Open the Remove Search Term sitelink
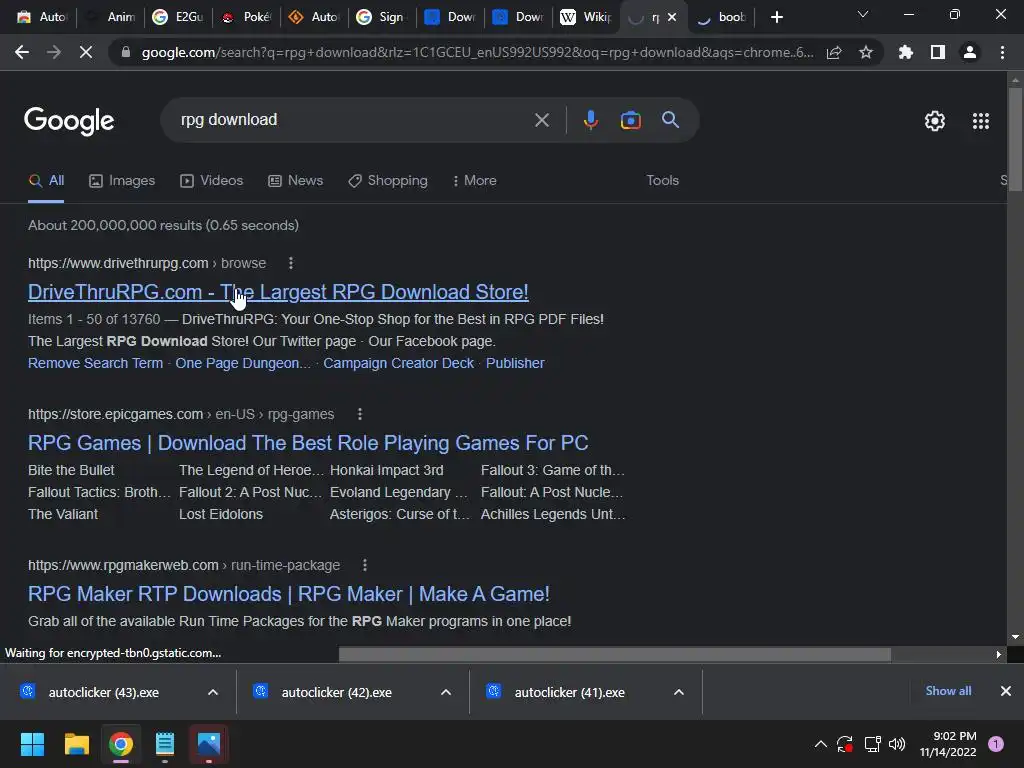Image resolution: width=1024 pixels, height=768 pixels. (x=95, y=363)
